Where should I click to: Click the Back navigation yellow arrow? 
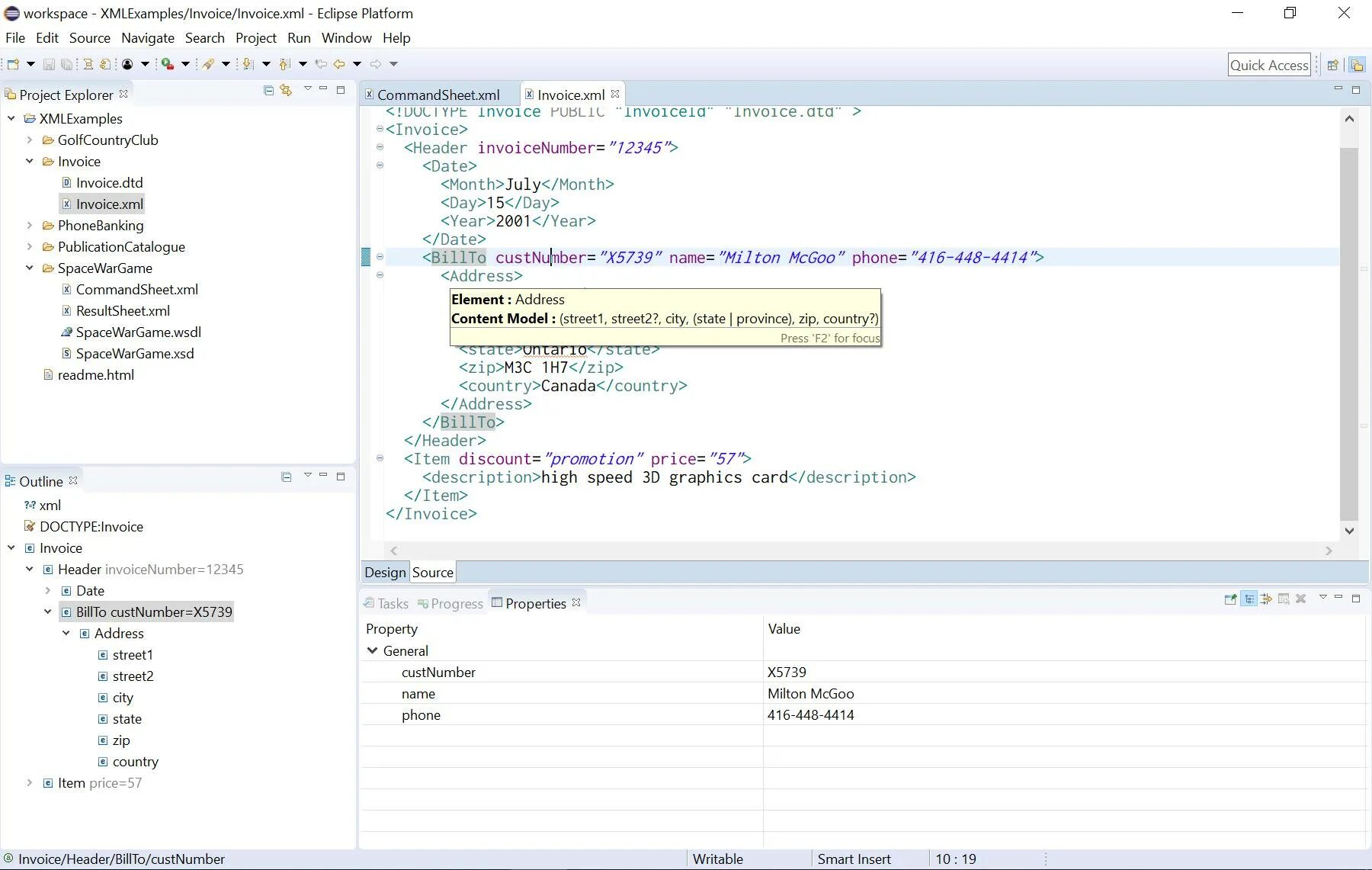[x=339, y=64]
